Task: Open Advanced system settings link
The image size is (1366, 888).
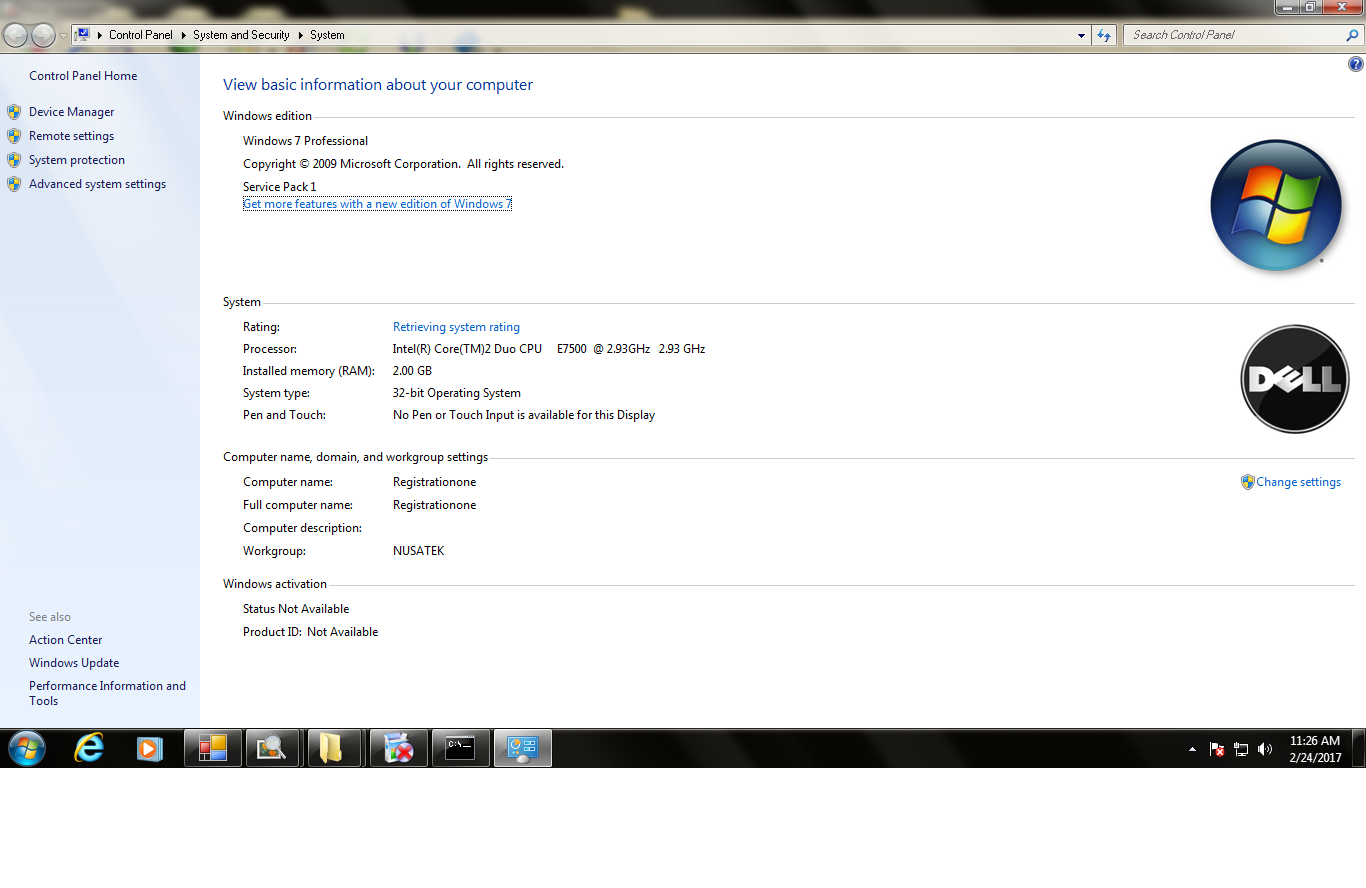Action: click(97, 184)
